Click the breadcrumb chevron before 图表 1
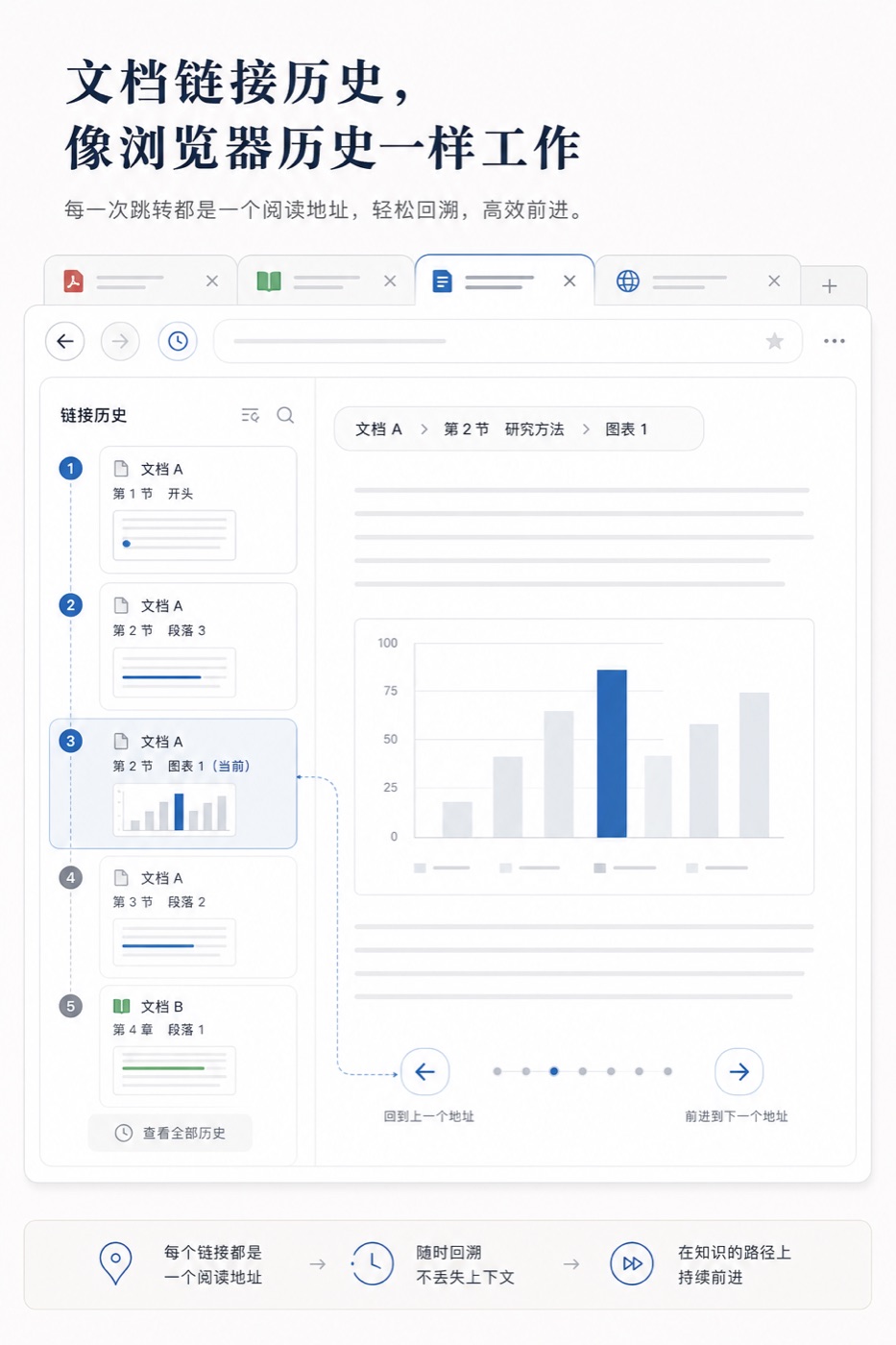 click(585, 429)
